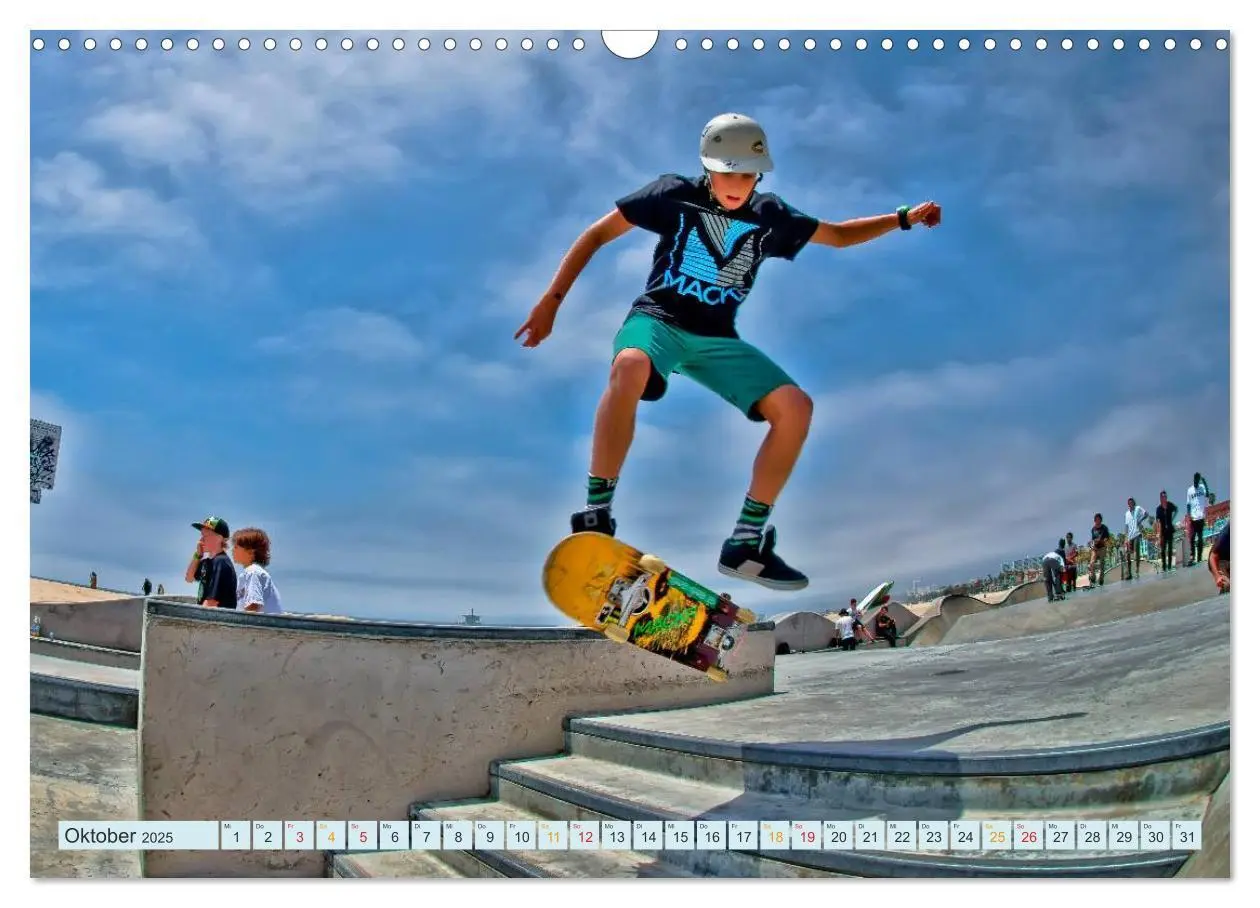Select day 28 in the date row
The height and width of the screenshot is (908, 1260).
point(1093,836)
